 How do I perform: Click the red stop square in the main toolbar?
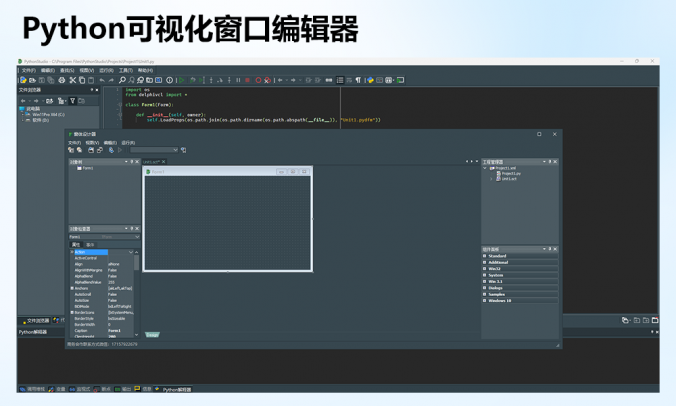point(247,80)
